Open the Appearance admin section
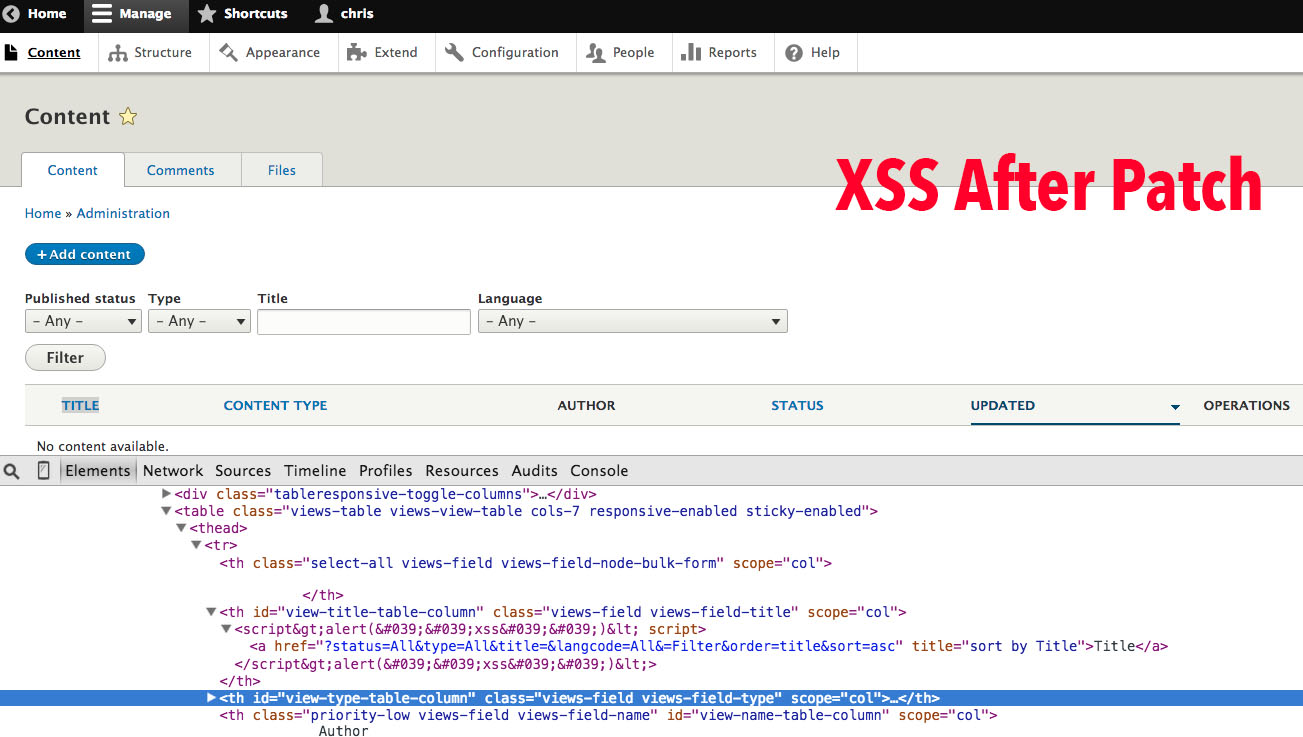1303x737 pixels. click(272, 52)
